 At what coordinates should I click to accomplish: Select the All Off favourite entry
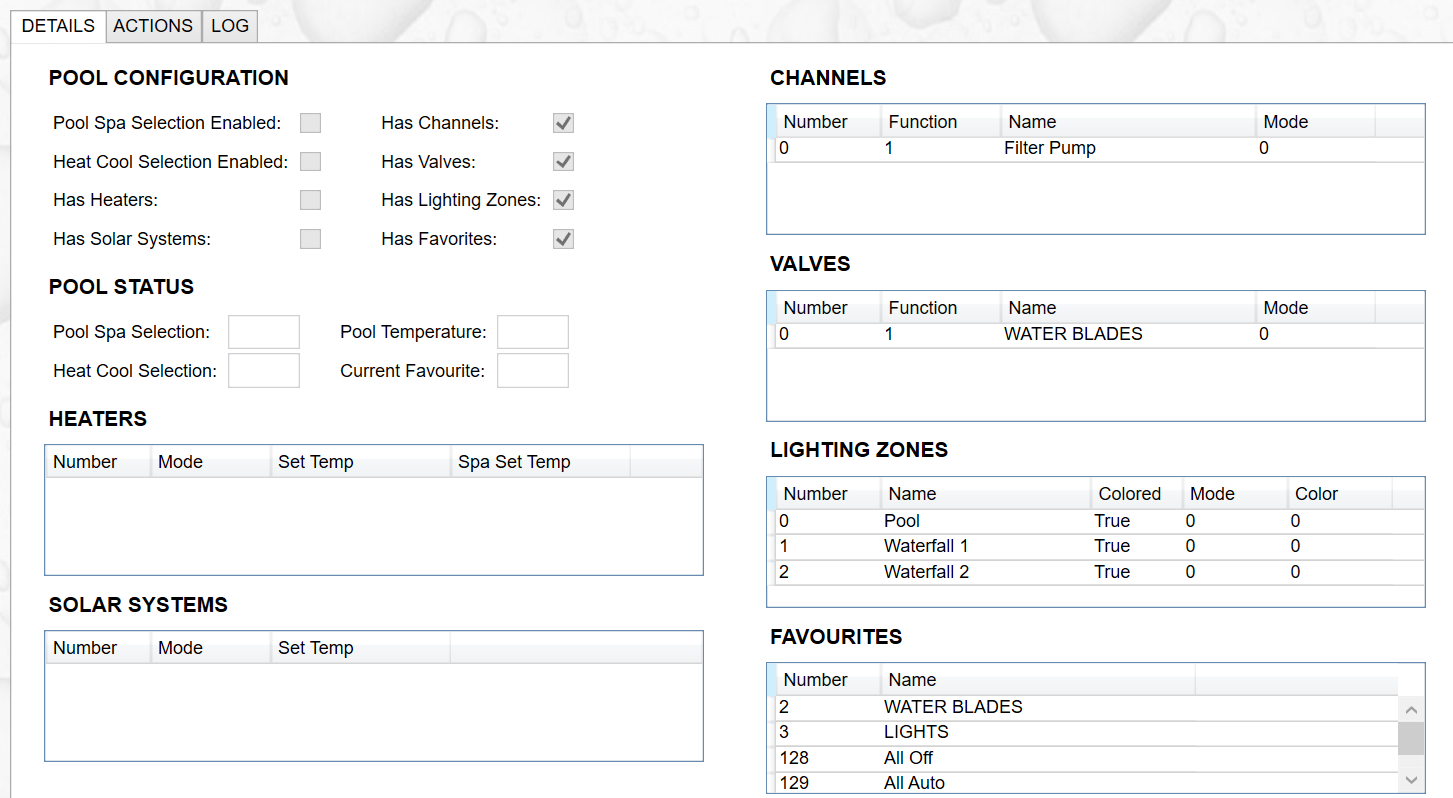(x=908, y=757)
